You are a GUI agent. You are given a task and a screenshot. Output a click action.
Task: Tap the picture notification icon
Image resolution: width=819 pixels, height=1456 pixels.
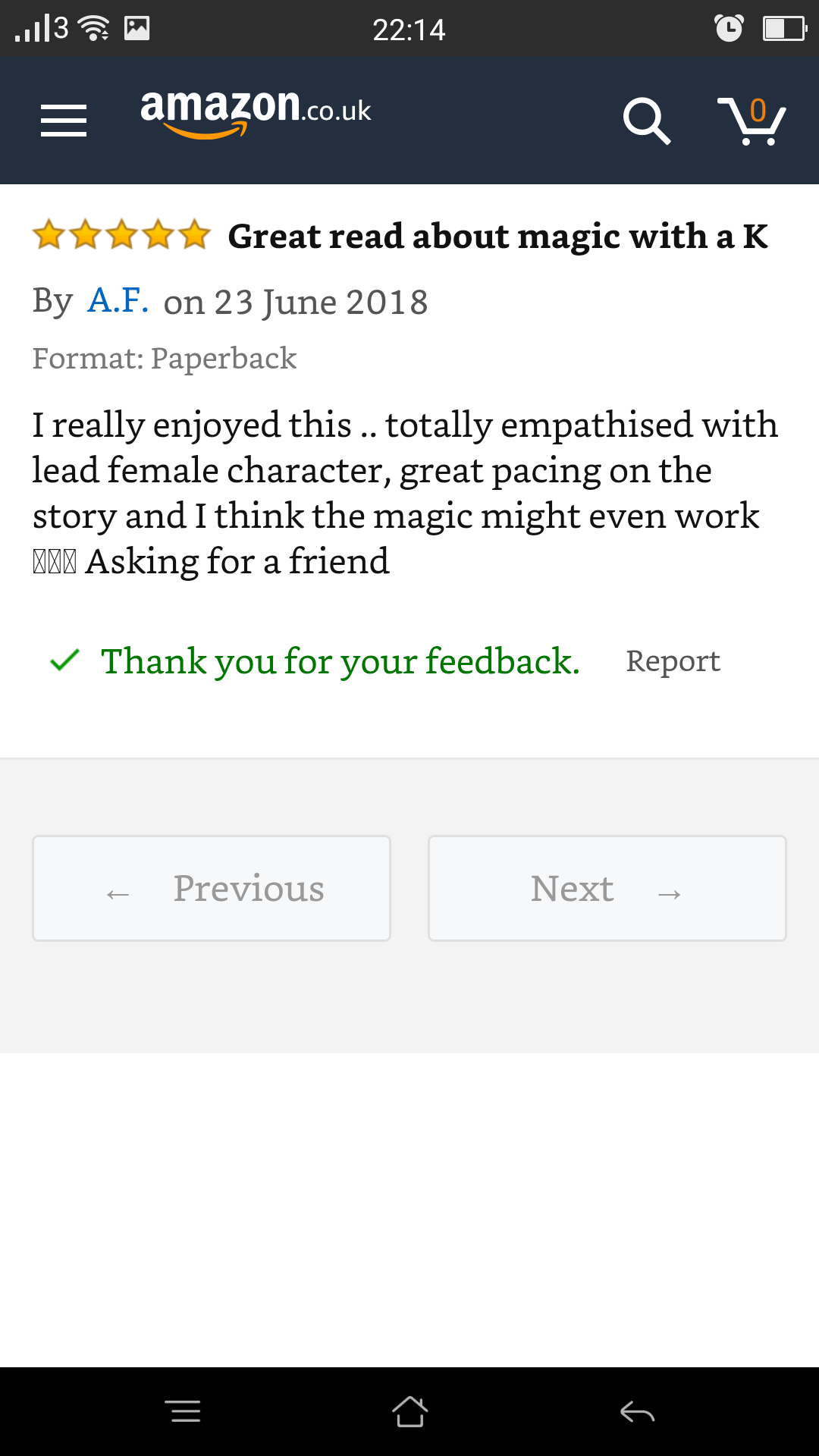coord(137,28)
